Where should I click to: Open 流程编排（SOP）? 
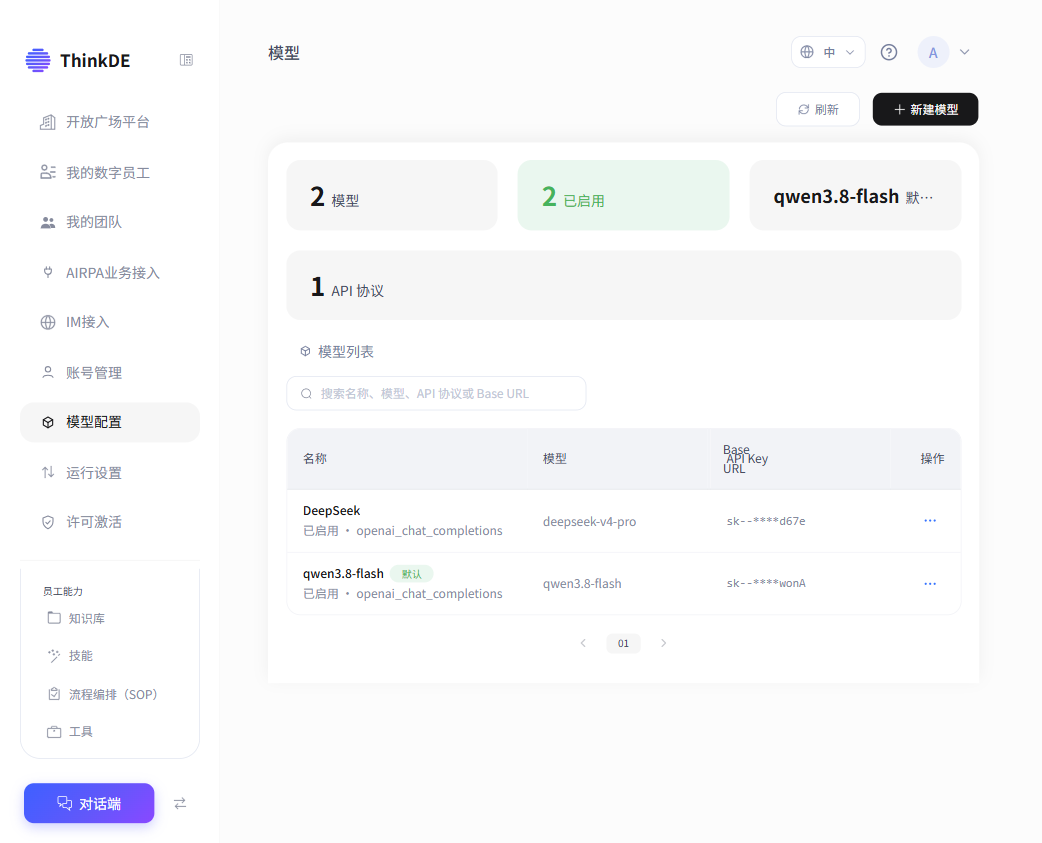102,694
